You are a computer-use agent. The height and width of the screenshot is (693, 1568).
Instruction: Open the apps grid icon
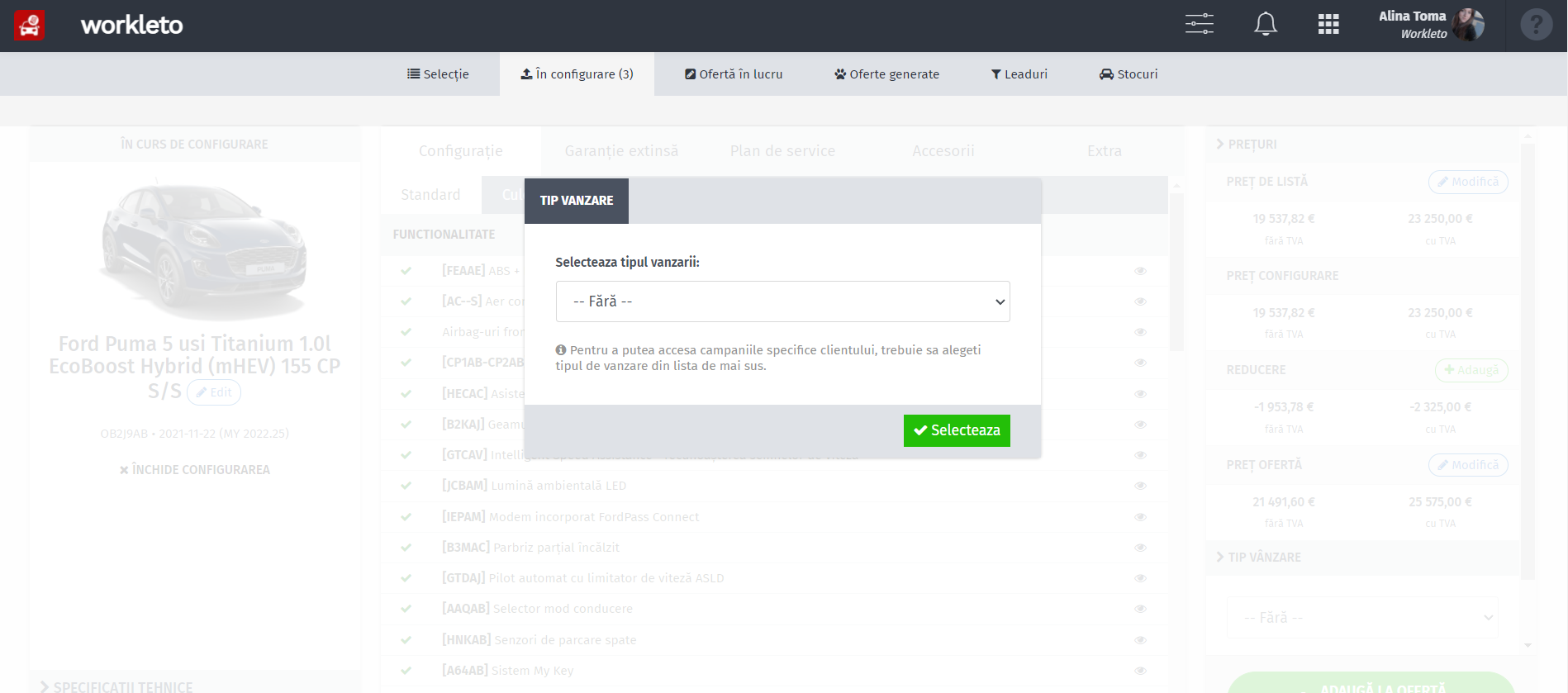(x=1328, y=25)
